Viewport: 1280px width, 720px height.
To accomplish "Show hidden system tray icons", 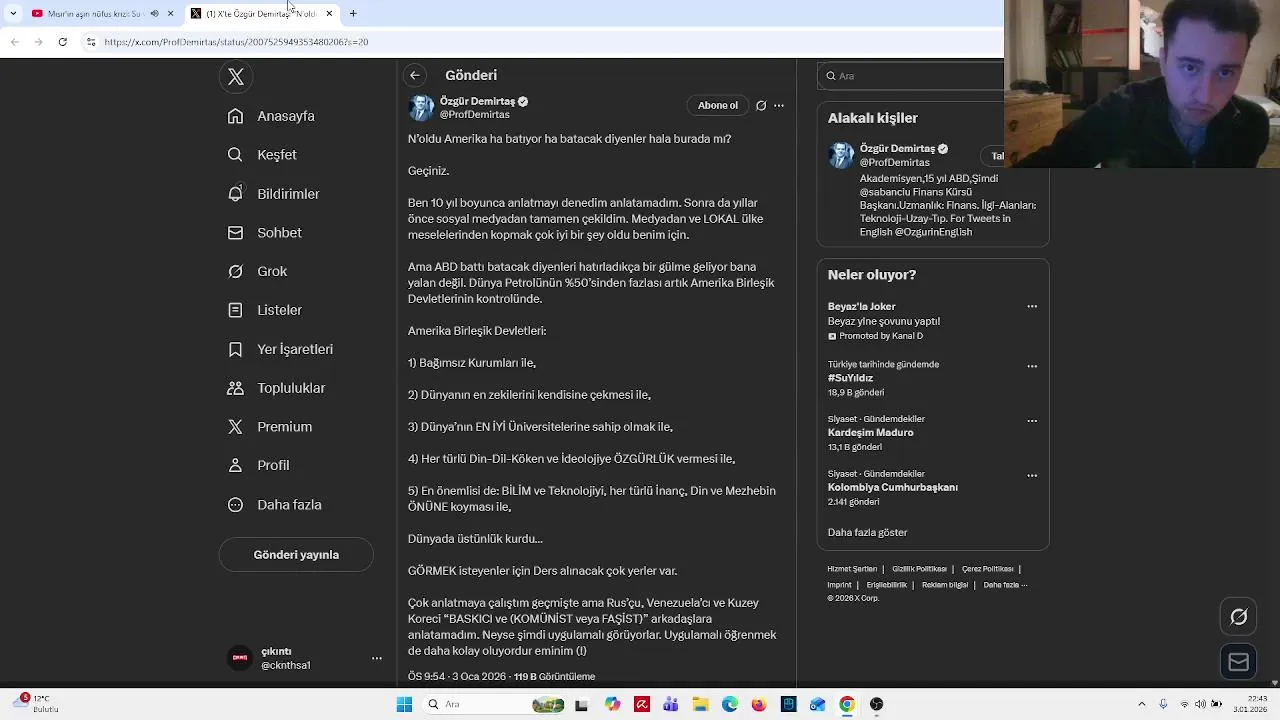I will (1142, 704).
